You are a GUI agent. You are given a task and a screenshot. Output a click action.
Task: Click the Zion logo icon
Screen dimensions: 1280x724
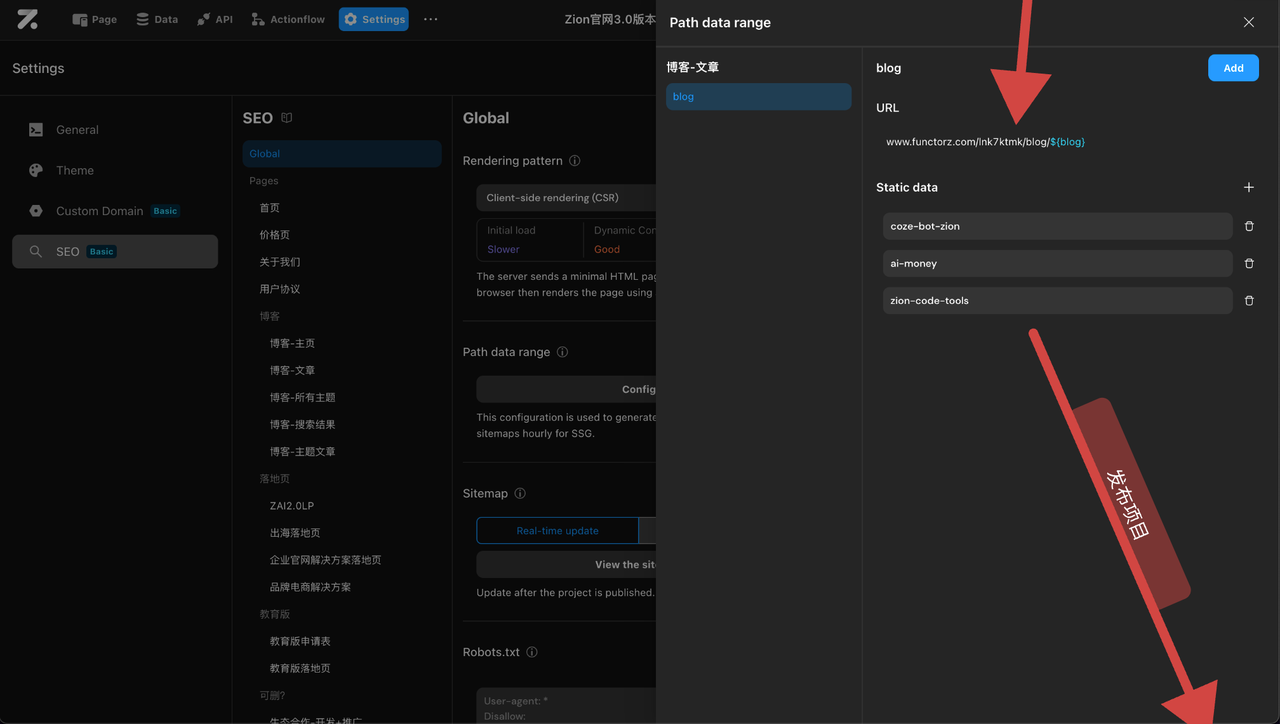28,19
